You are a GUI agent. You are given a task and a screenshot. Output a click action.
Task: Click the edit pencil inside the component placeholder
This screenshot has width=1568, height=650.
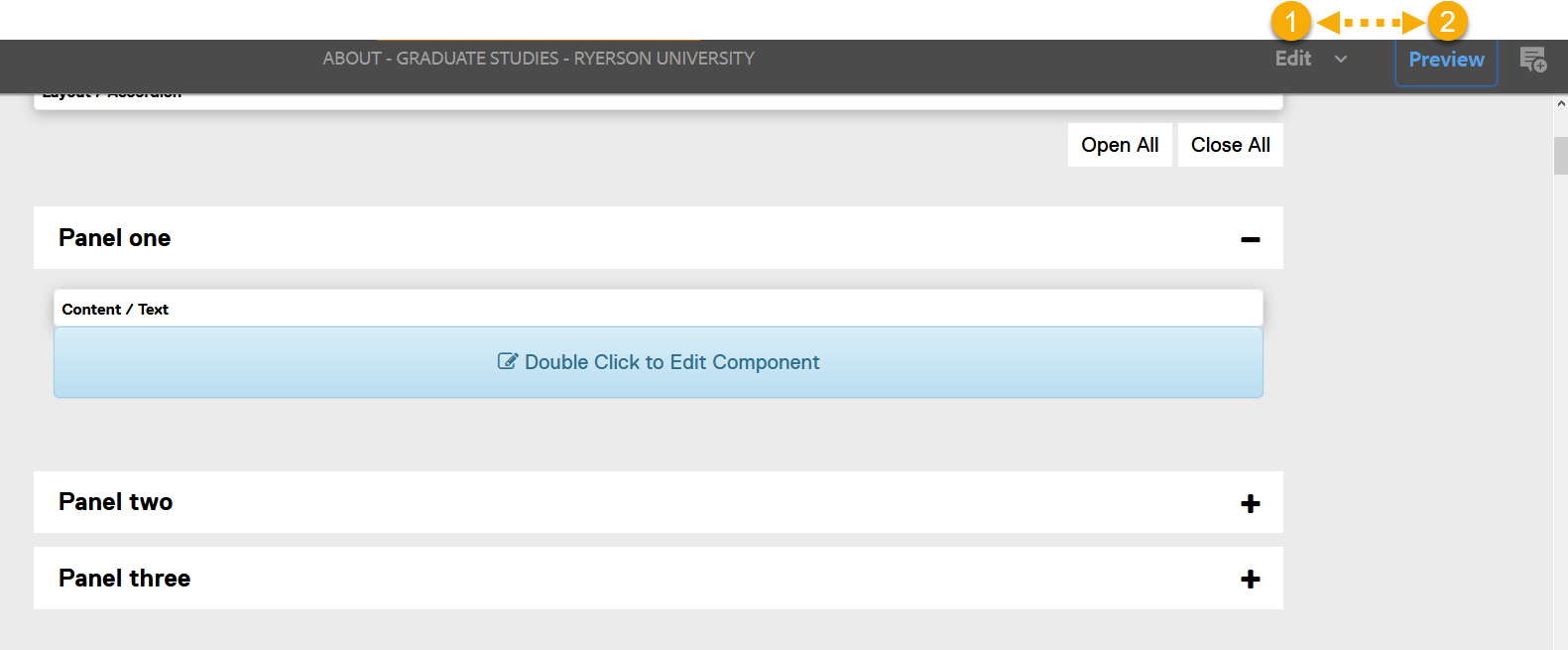[x=507, y=361]
